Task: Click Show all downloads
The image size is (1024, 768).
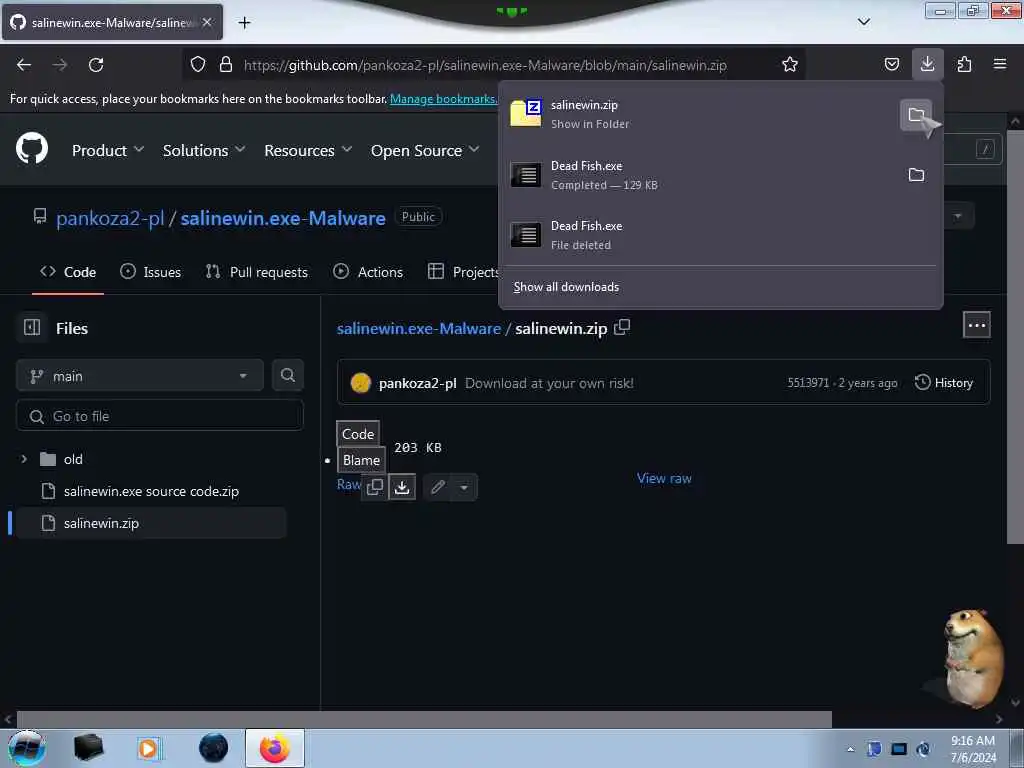Action: point(566,287)
